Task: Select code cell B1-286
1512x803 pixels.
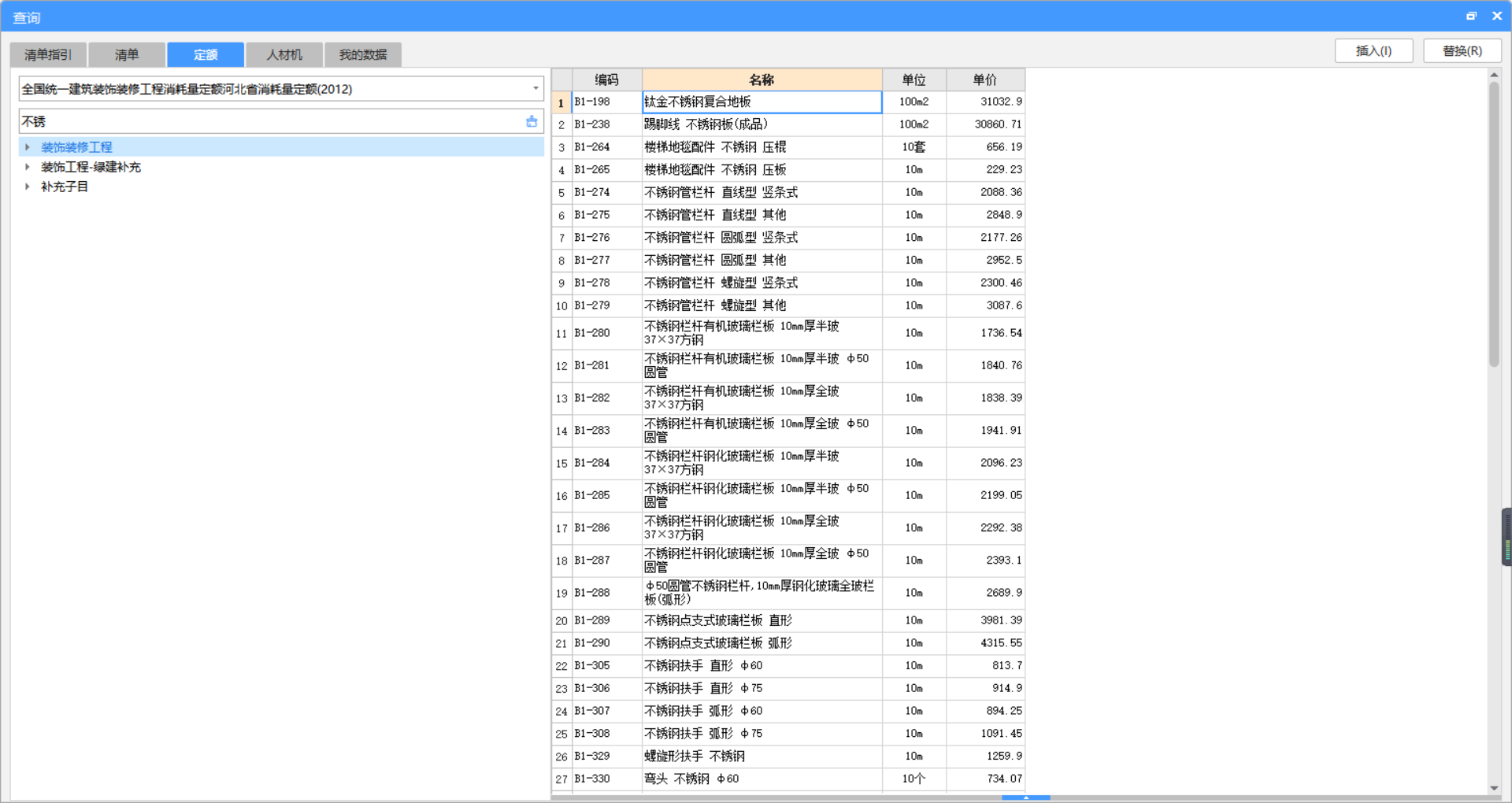Action: (606, 527)
